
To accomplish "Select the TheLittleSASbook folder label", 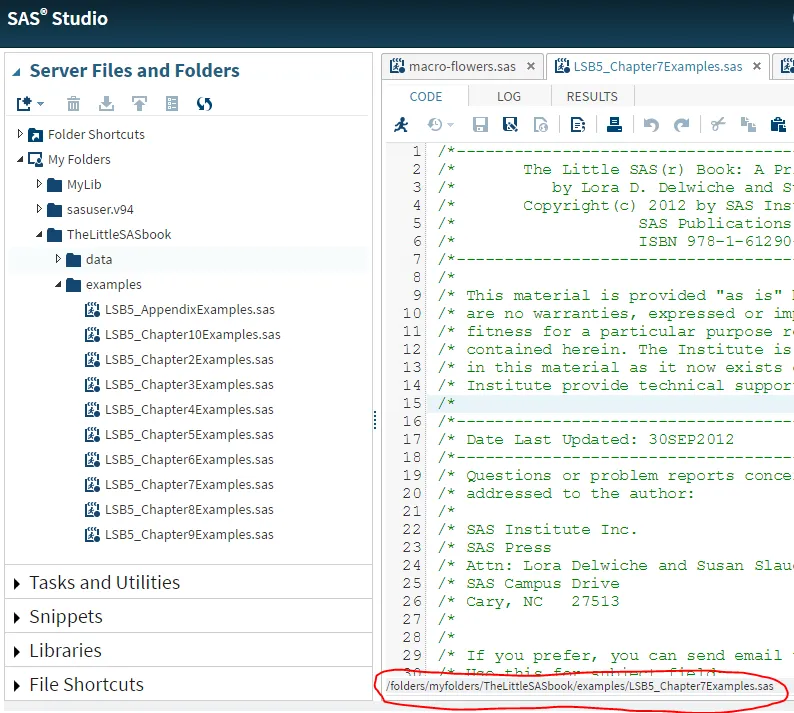I will [119, 234].
